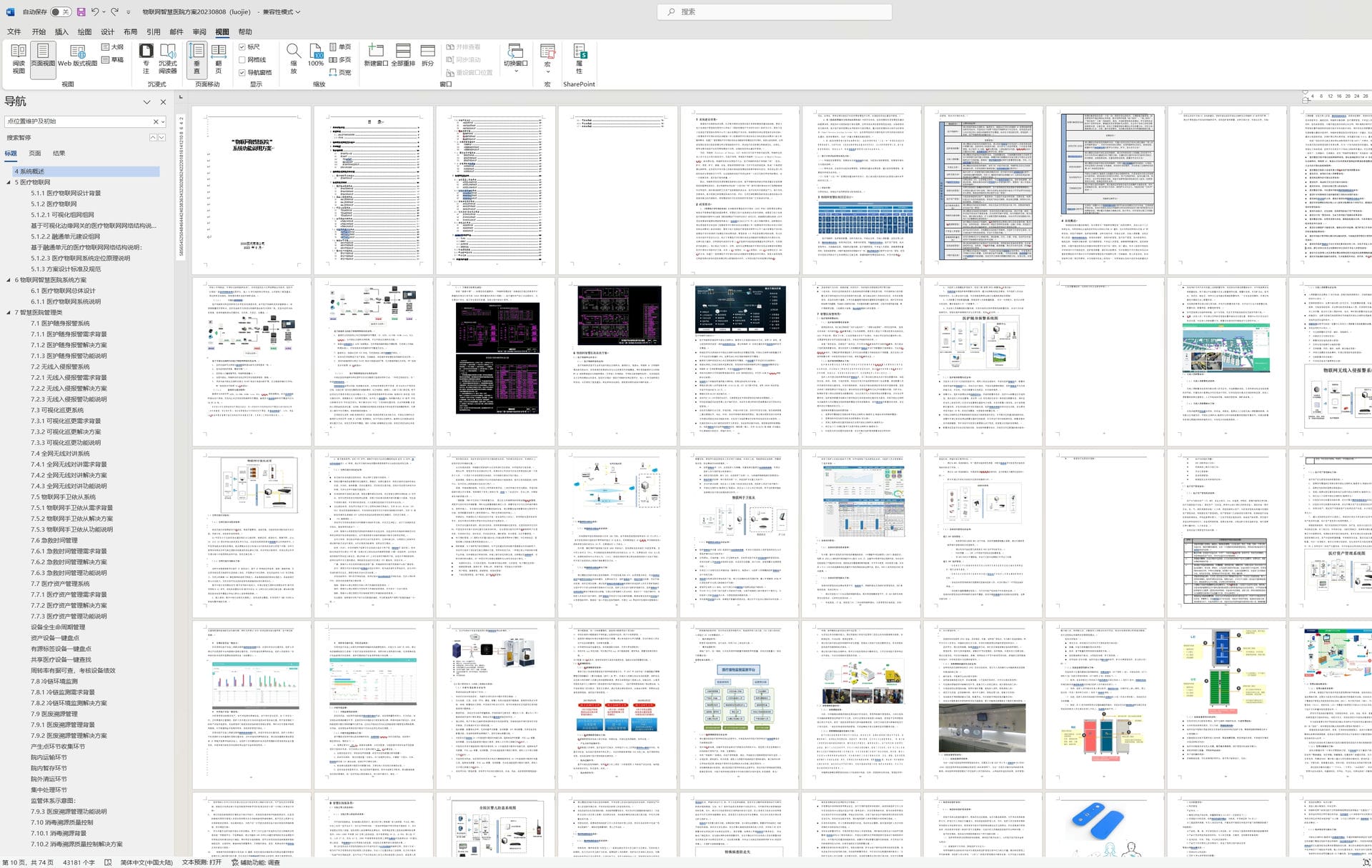Switch to the 页面 navigation tab
This screenshot has width=1372, height=868.
34,154
